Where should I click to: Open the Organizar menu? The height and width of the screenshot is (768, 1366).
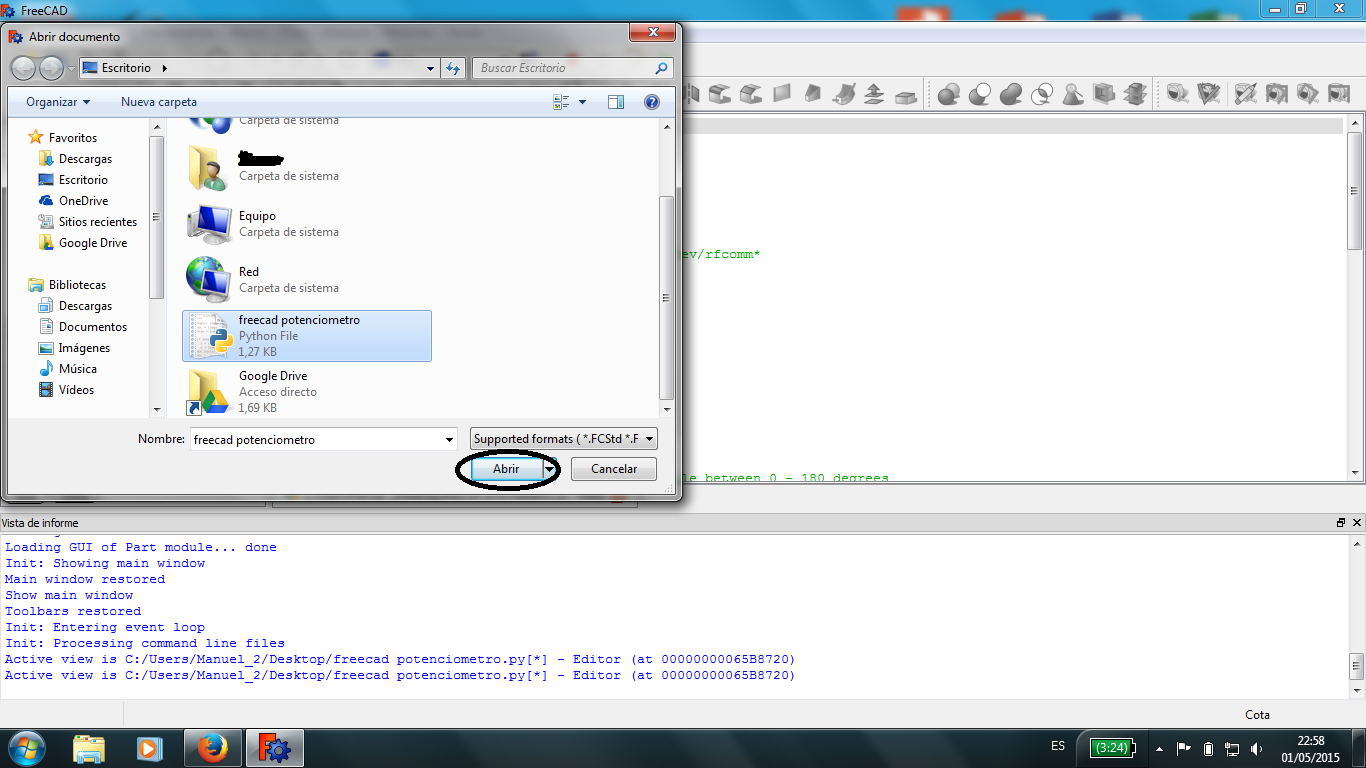[x=58, y=102]
